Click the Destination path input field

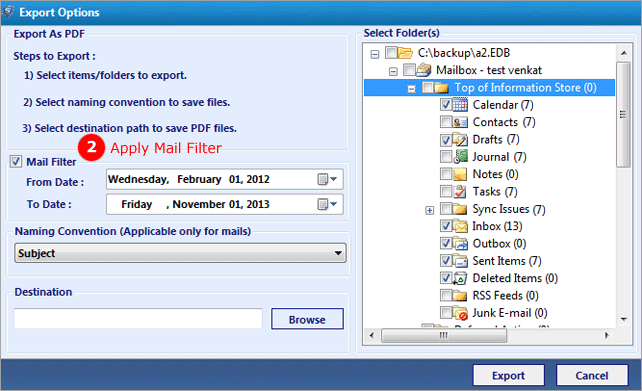138,319
